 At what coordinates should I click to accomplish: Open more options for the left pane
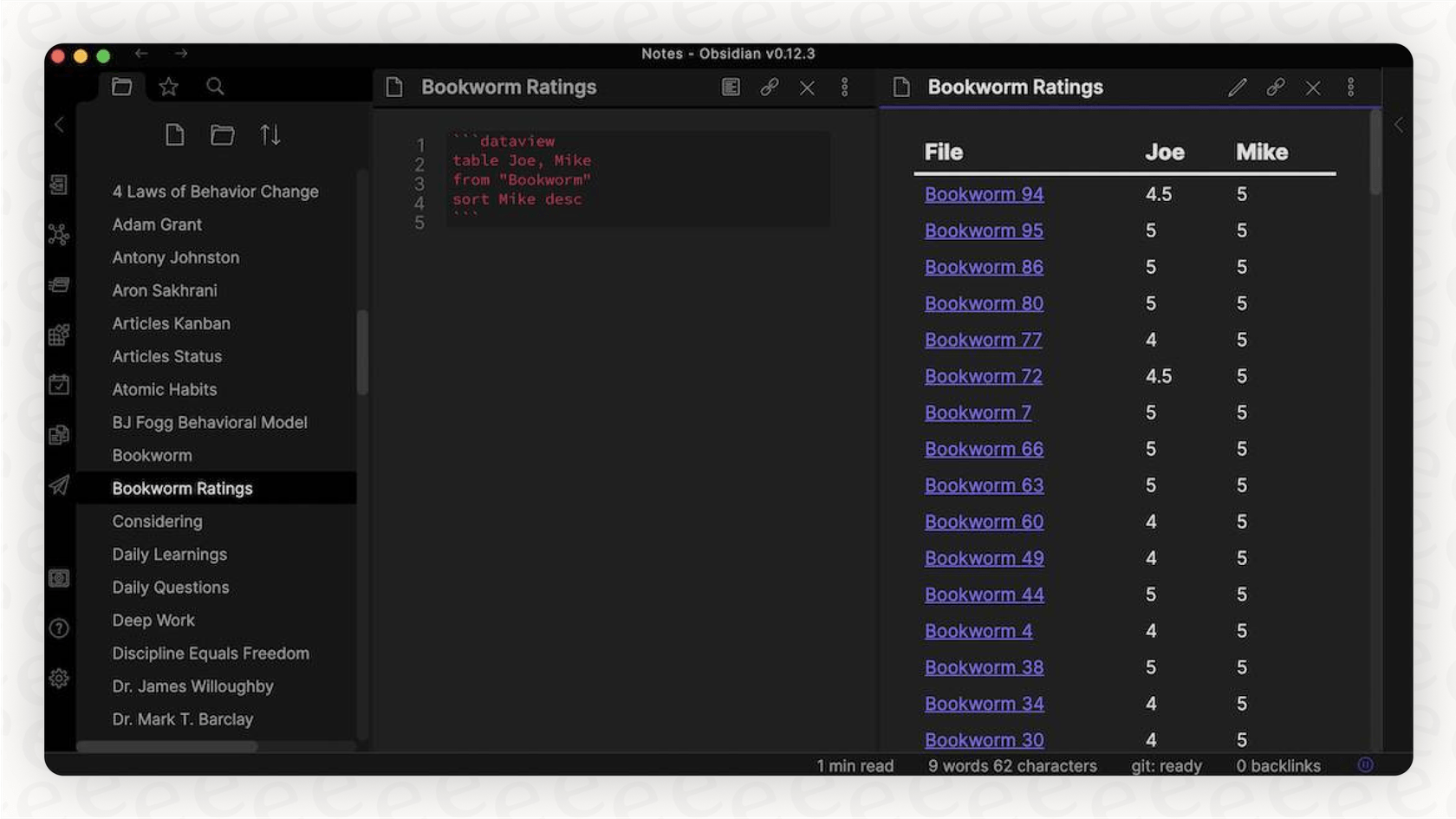pyautogui.click(x=844, y=87)
